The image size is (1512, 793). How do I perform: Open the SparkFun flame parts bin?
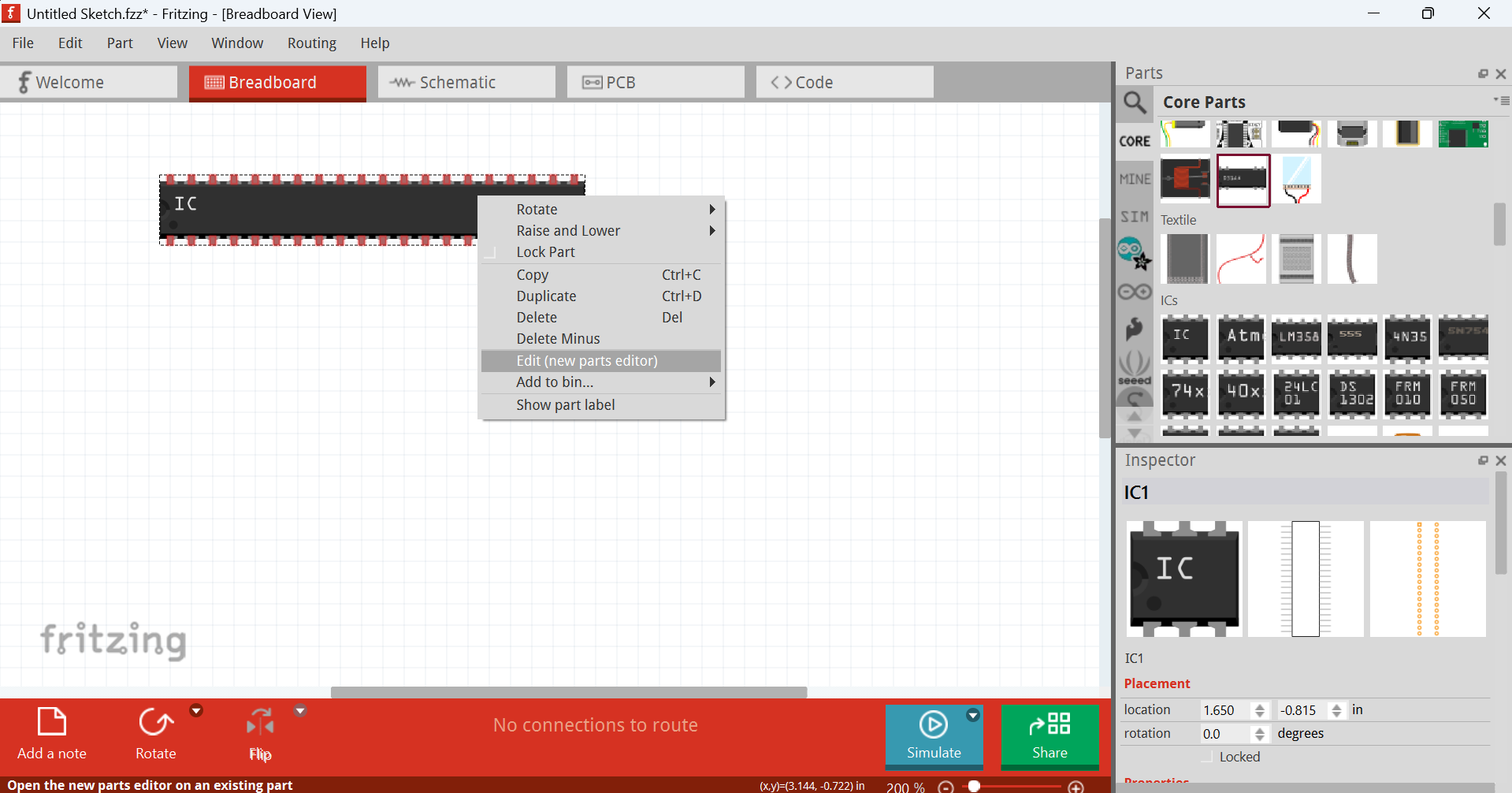1135,328
